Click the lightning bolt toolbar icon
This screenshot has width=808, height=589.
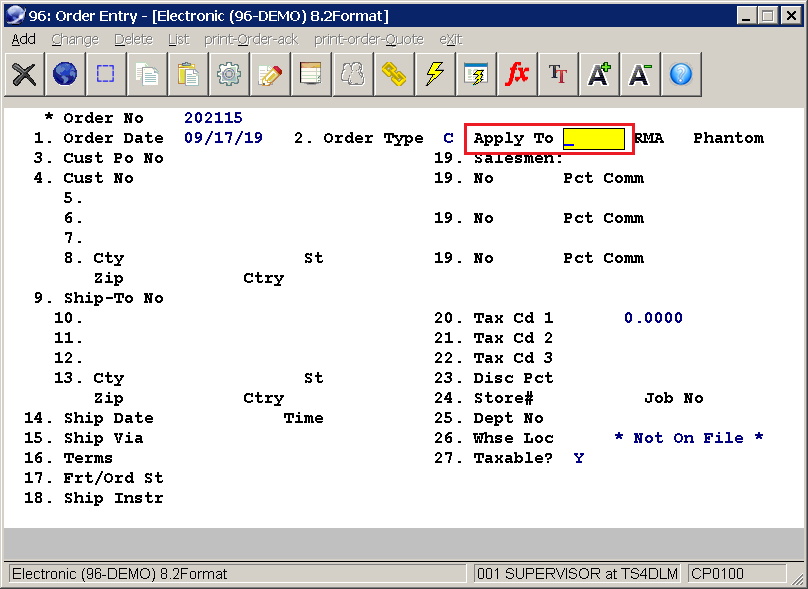pos(435,74)
